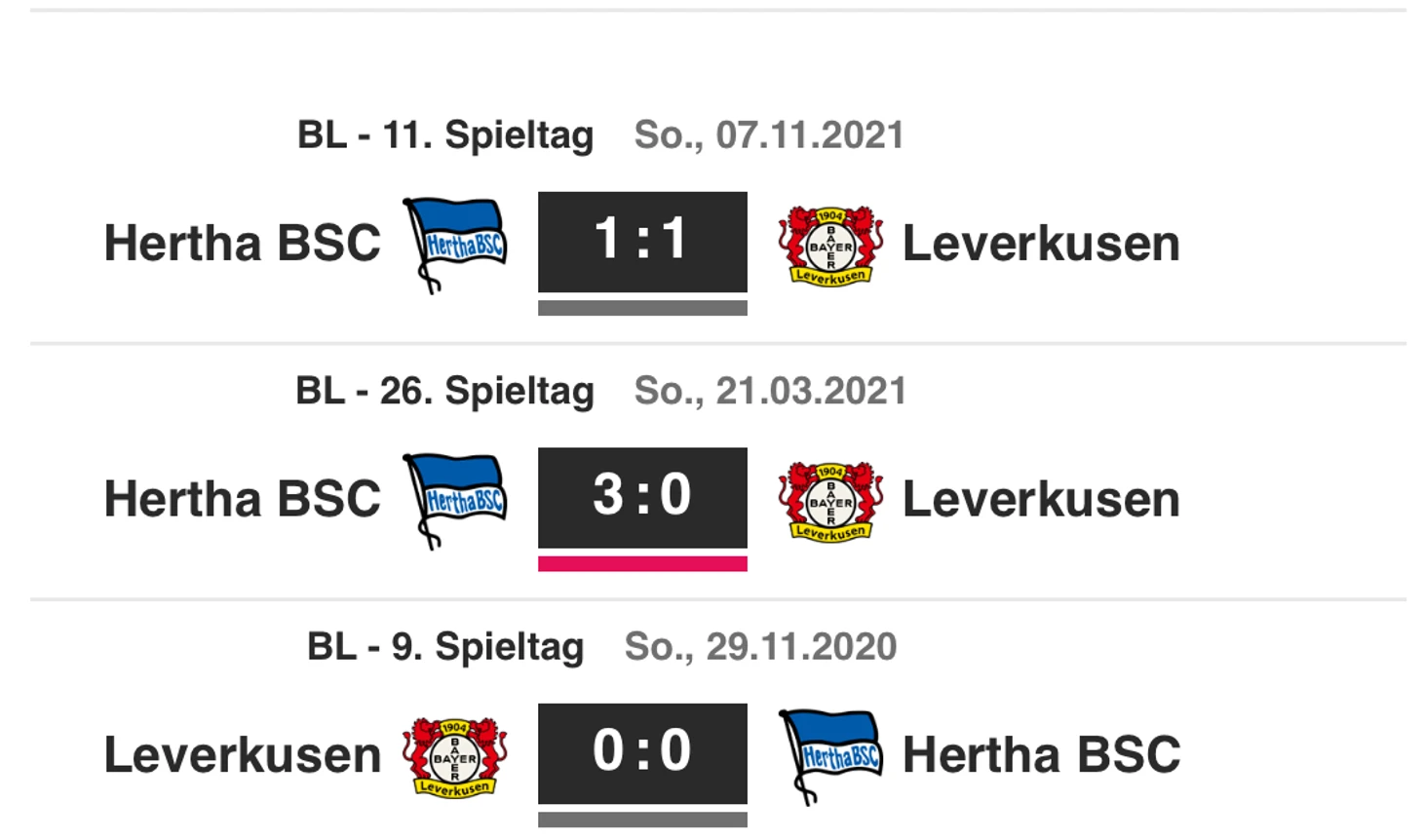
Task: Click Leverkusen crest in 9. Spieltag match
Action: tap(455, 758)
